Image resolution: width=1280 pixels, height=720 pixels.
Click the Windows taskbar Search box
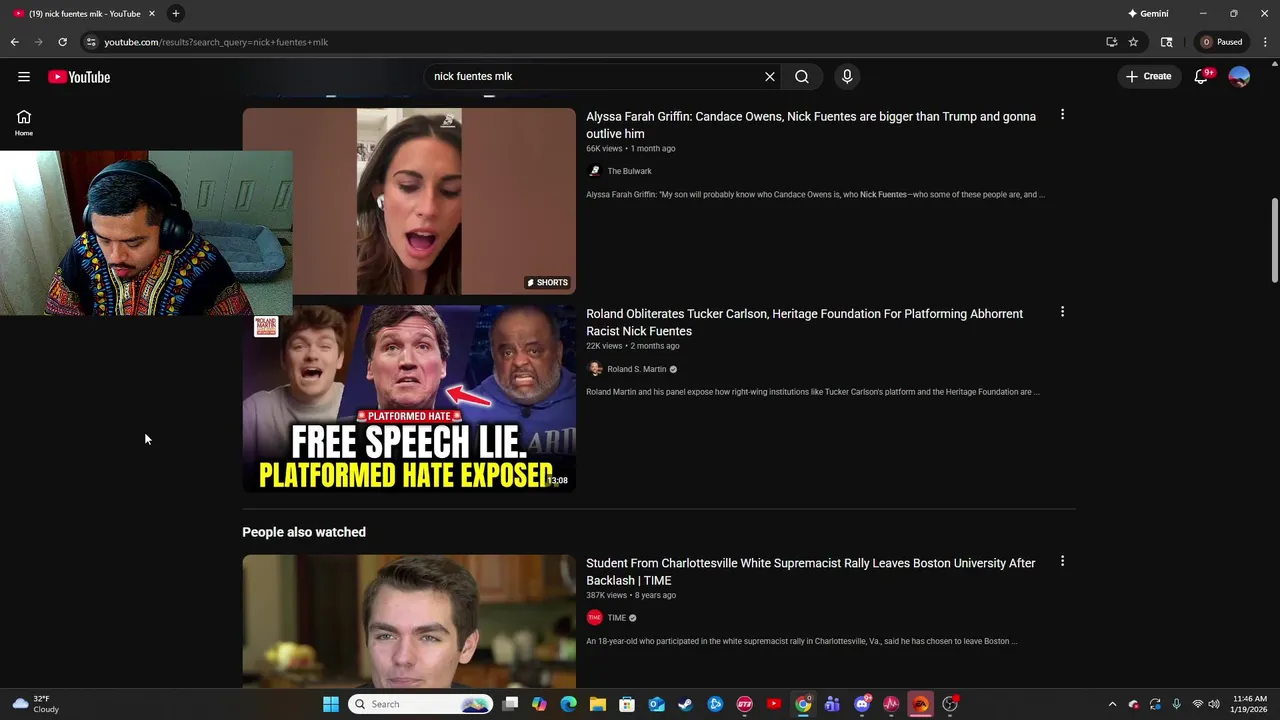coord(421,704)
